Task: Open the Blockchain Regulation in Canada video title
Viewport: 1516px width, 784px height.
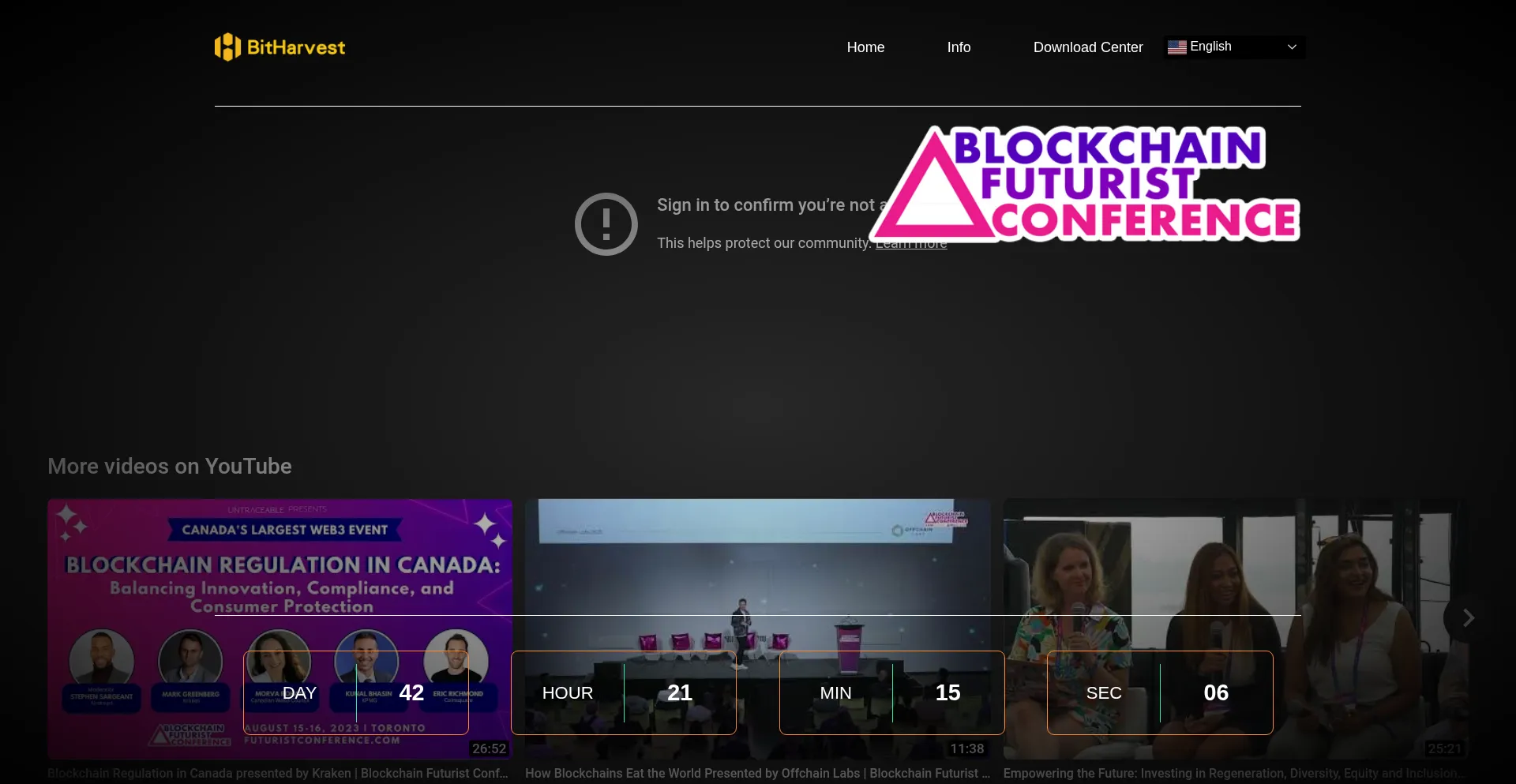Action: click(278, 774)
